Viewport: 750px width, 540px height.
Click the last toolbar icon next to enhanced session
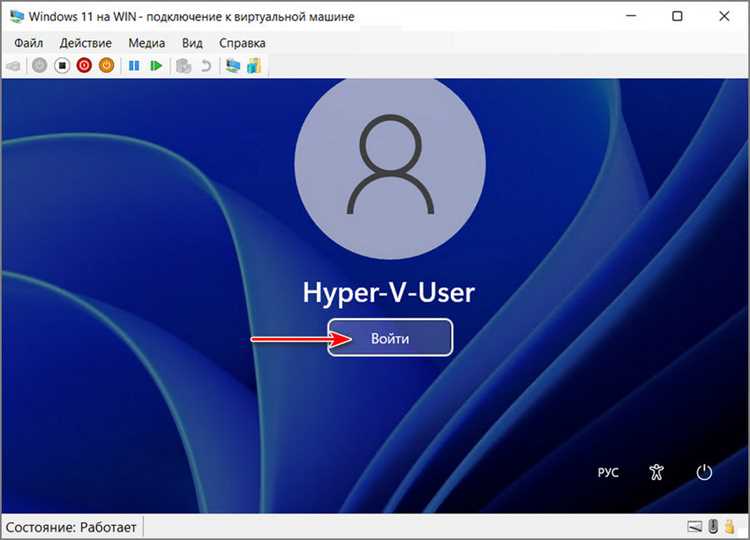pos(254,66)
